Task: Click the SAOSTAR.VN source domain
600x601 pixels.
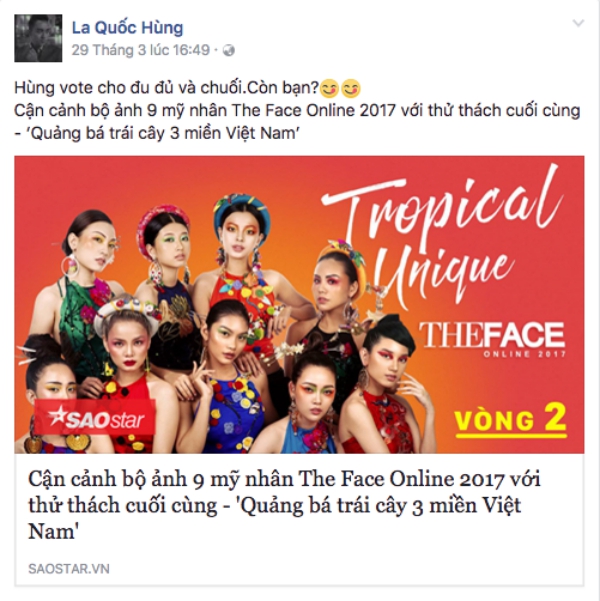Action: tap(69, 569)
